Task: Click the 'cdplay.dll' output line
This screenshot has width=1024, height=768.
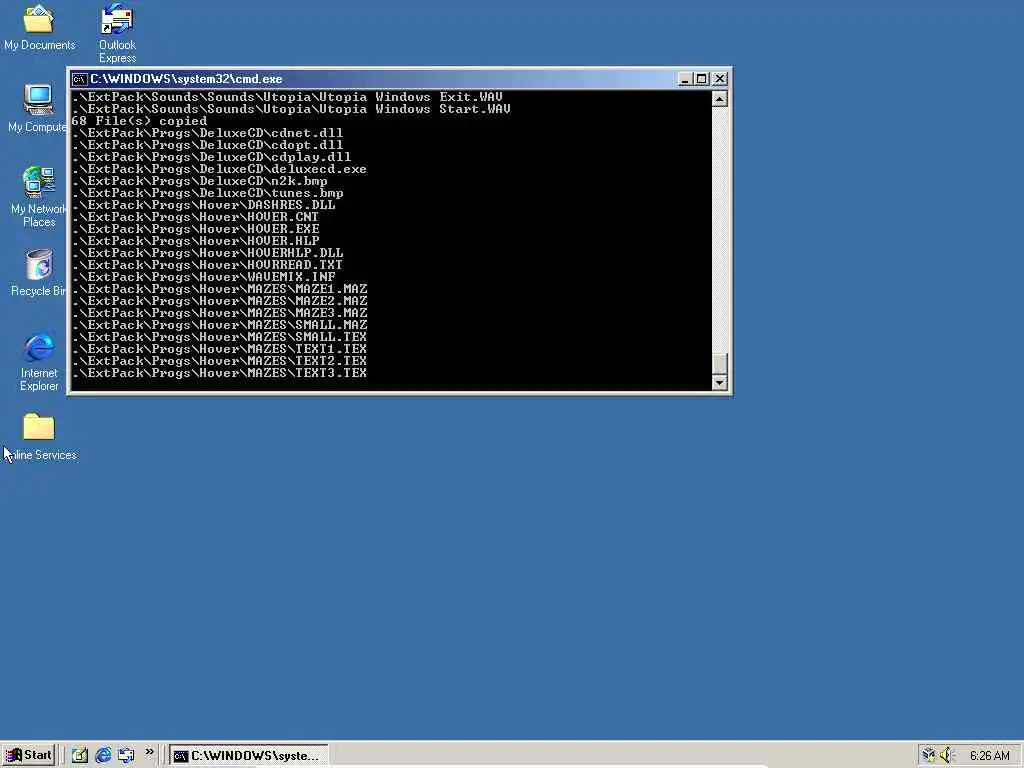Action: click(x=211, y=157)
